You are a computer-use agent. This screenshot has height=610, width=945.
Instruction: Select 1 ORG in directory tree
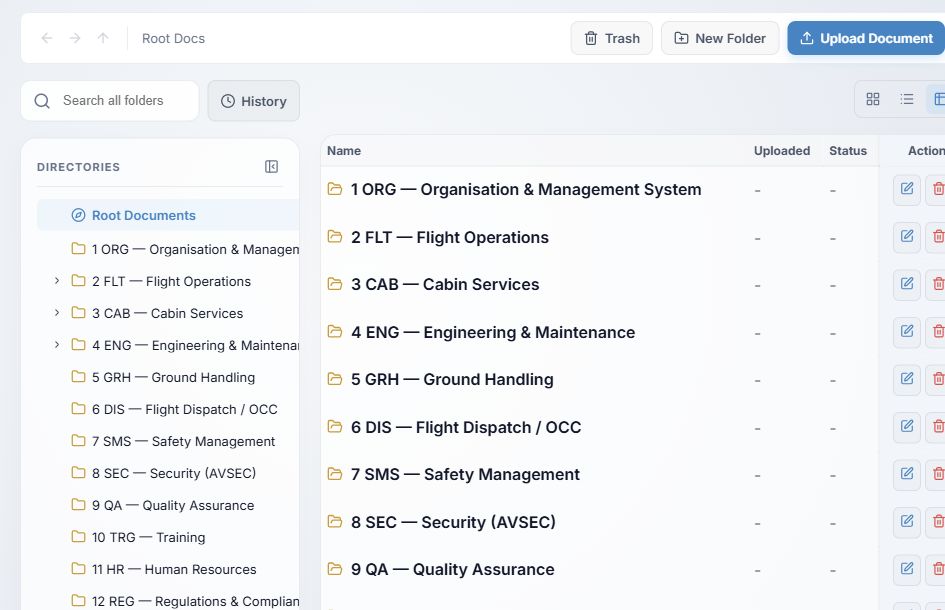click(184, 249)
